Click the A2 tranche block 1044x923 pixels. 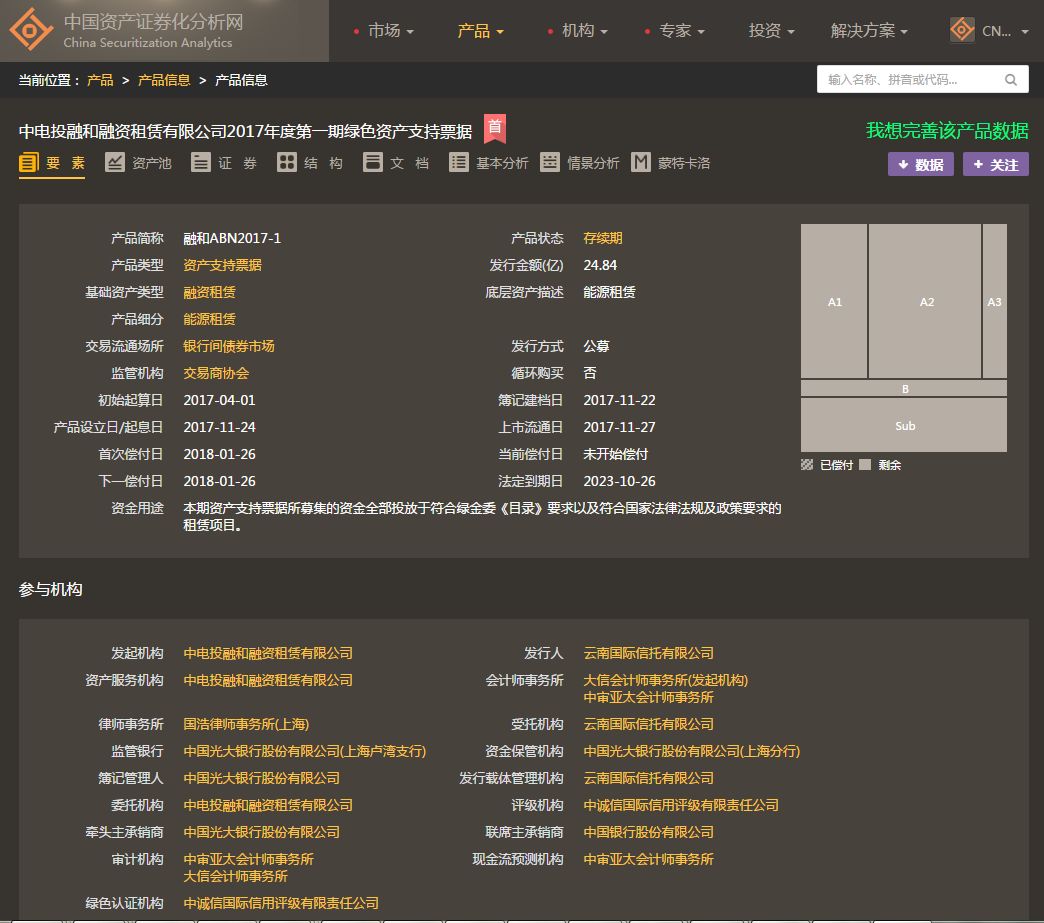click(x=925, y=301)
